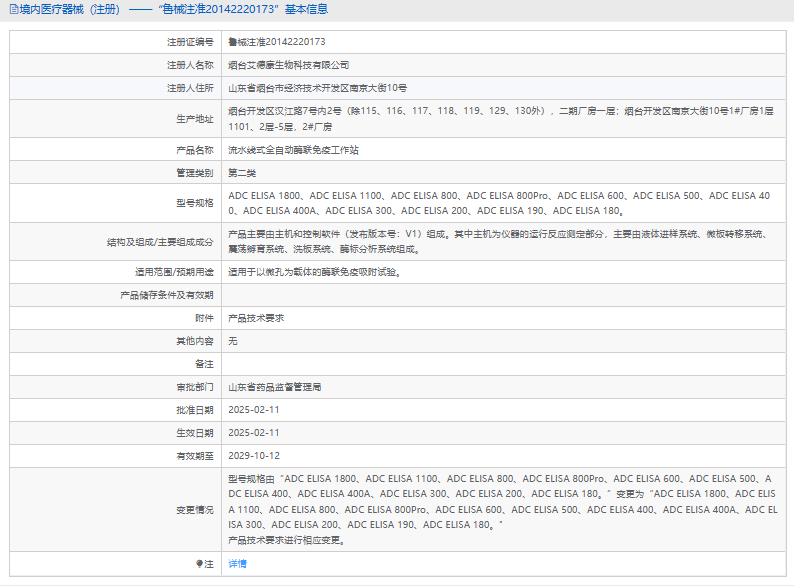The image size is (794, 586).
Task: Click the document icon before 境内医疗器械
Action: tap(14, 9)
